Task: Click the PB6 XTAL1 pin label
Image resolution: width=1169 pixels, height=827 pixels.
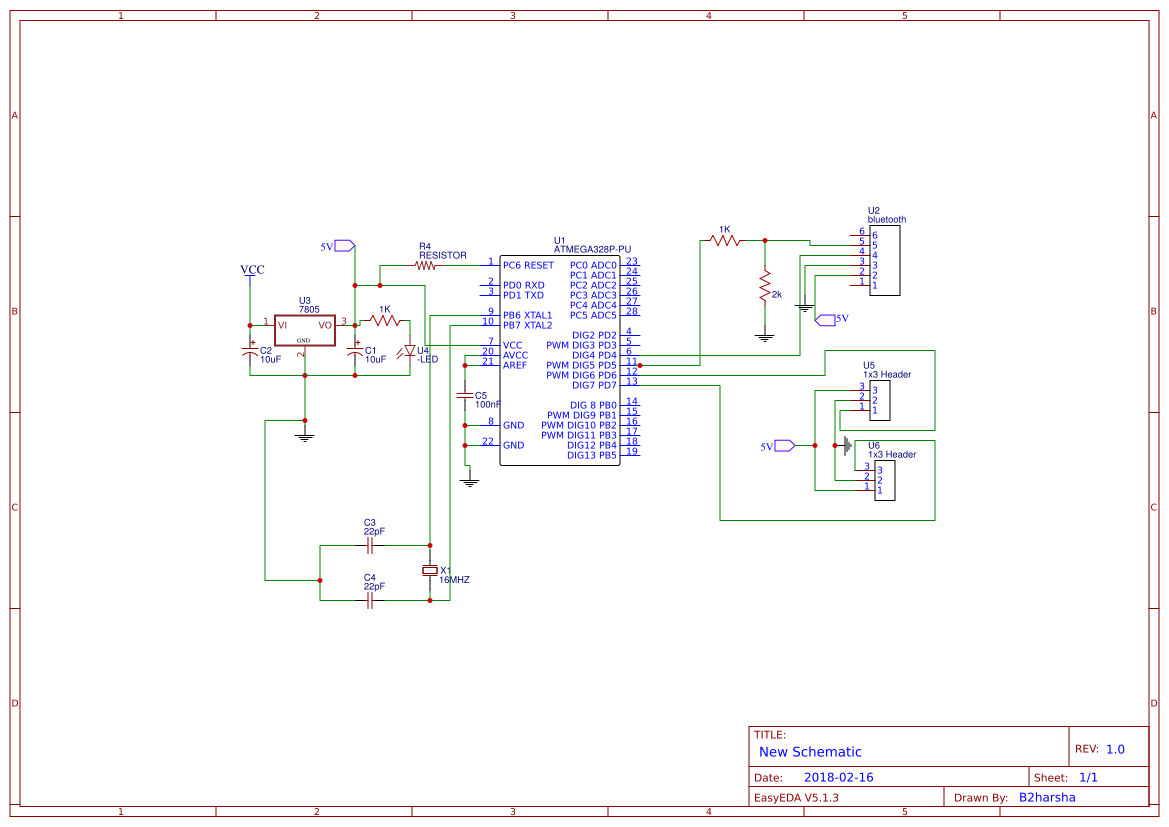Action: [527, 315]
